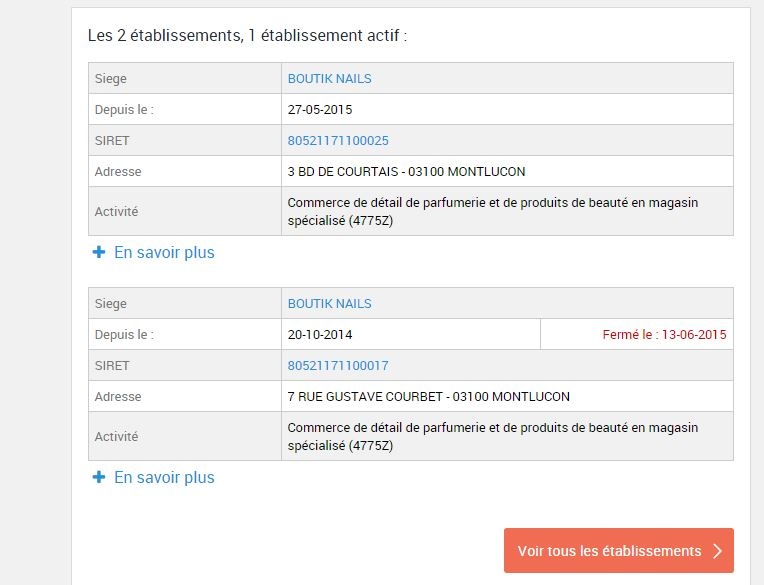764x585 pixels.
Task: Select the address 3 BD DE COURTAIS
Action: click(x=406, y=172)
